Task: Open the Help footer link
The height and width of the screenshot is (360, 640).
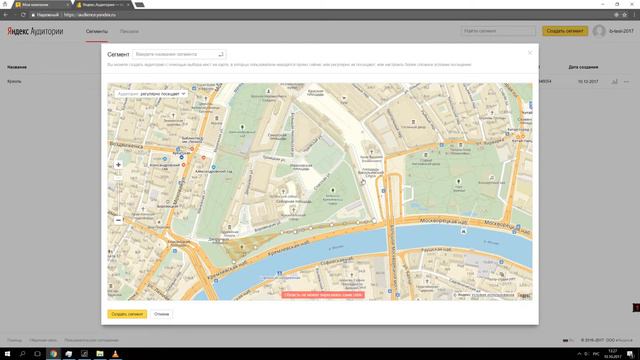Action: tap(14, 340)
